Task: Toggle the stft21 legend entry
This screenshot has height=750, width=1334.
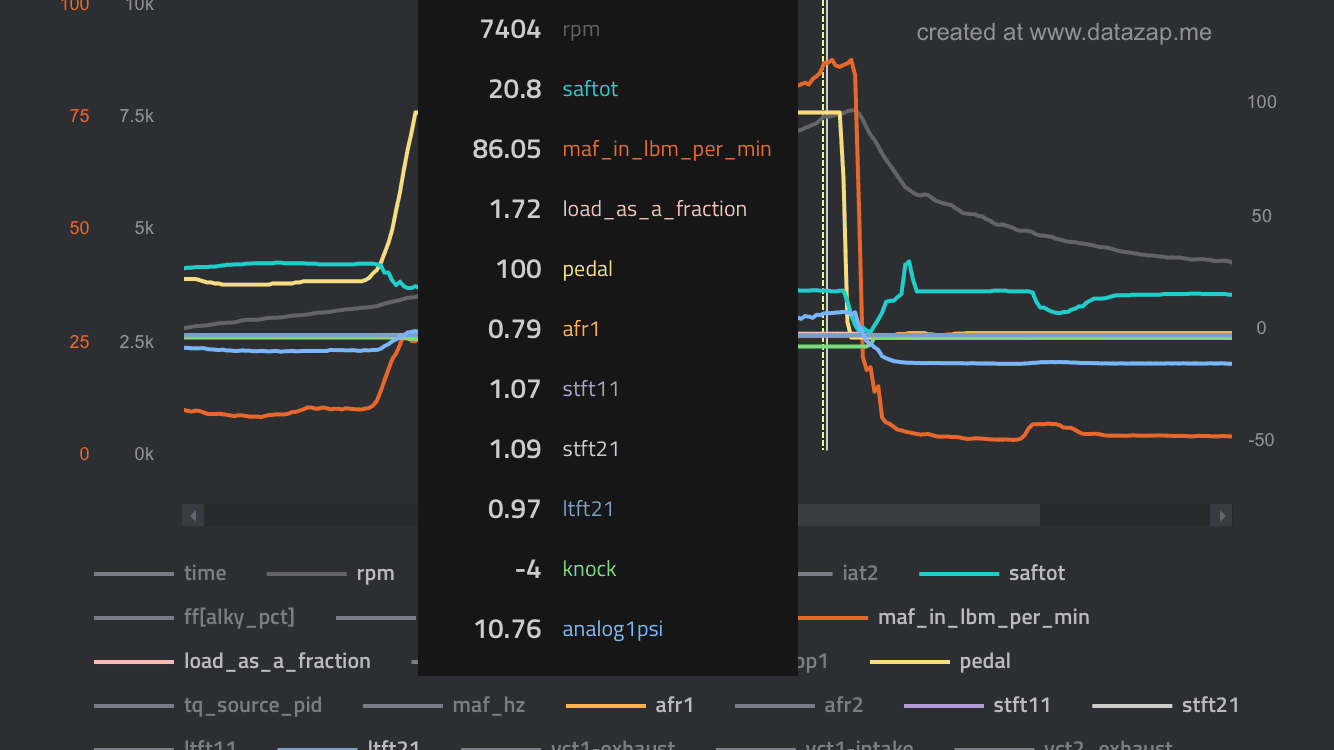Action: point(1166,705)
